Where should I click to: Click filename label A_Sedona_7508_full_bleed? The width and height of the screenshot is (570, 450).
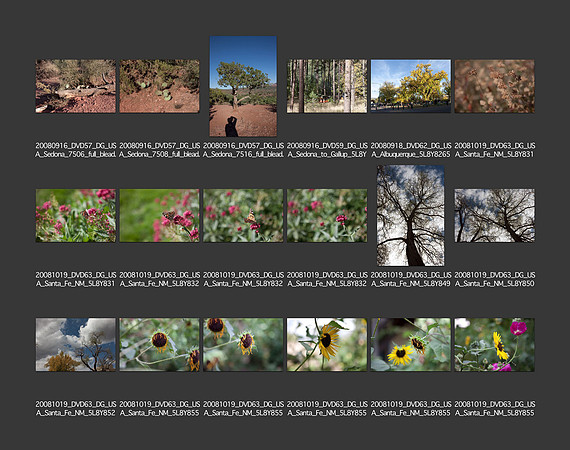(160, 154)
